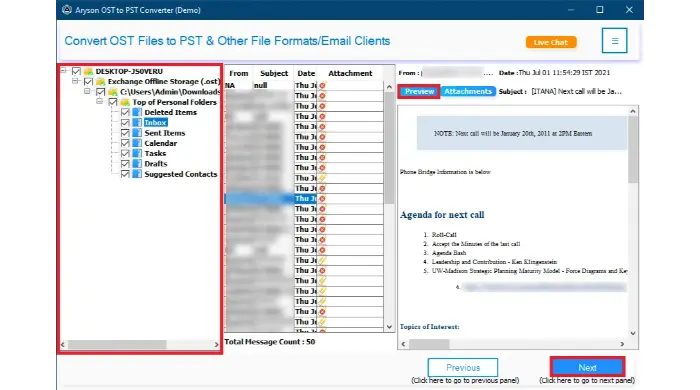Image resolution: width=700 pixels, height=390 pixels.
Task: Click folder tree scroll left arrow
Action: (x=63, y=344)
